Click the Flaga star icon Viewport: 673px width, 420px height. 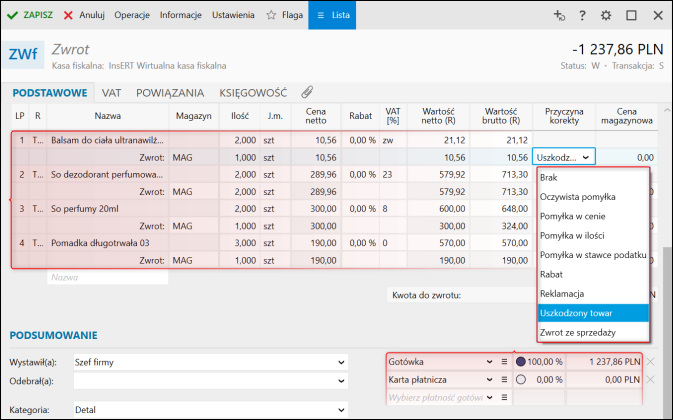pyautogui.click(x=272, y=16)
